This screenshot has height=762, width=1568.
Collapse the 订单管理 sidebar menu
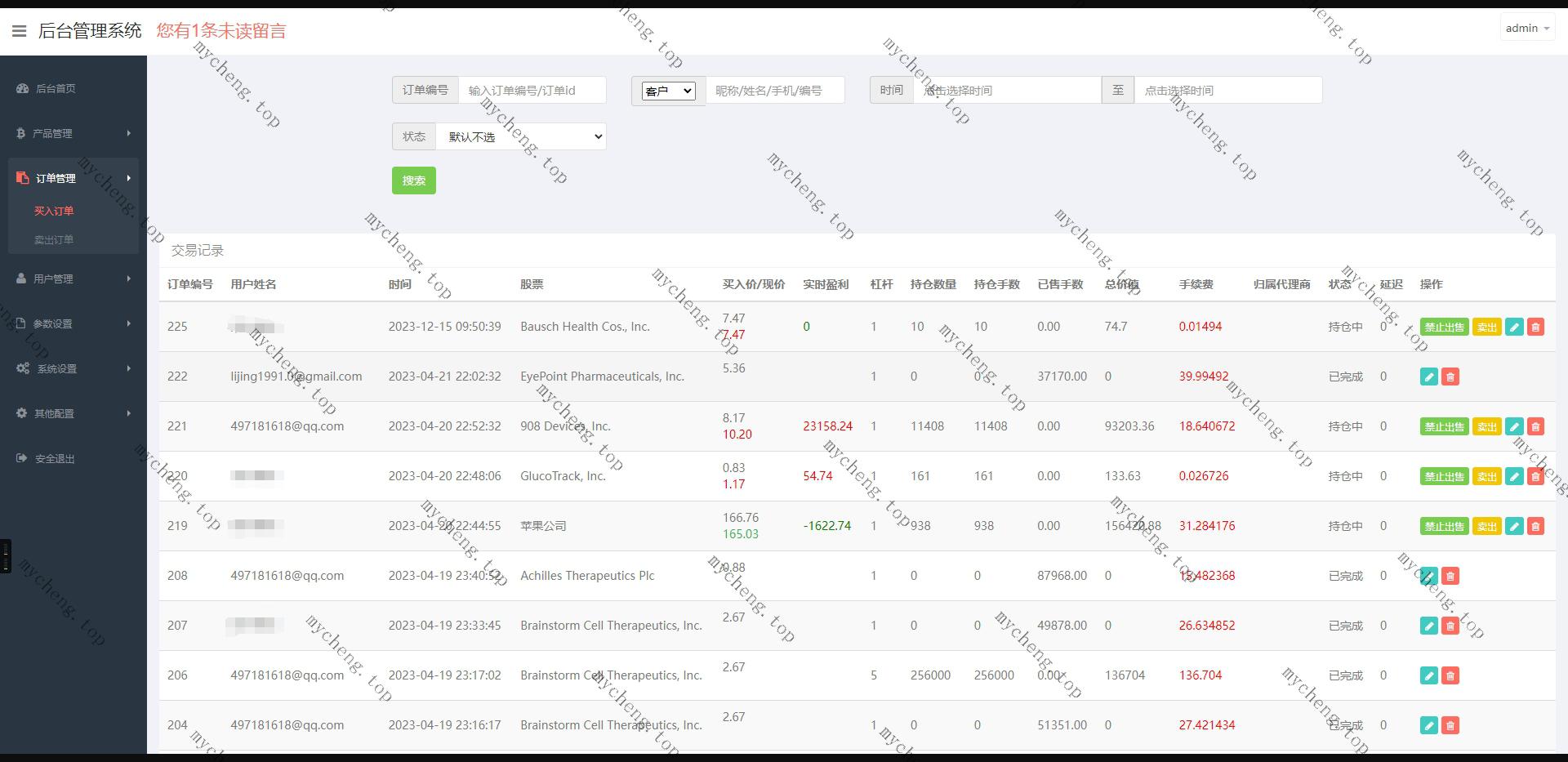point(73,178)
